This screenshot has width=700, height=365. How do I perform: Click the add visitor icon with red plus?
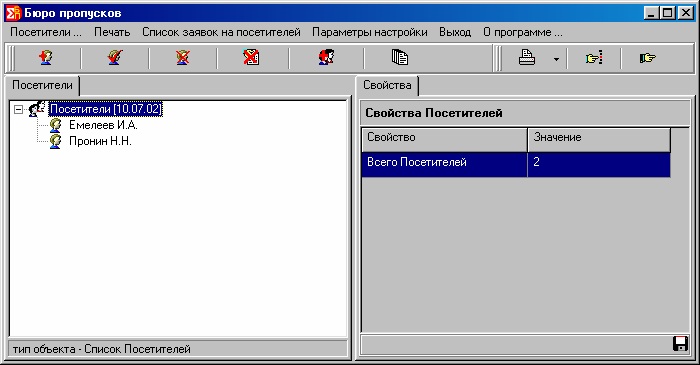(46, 58)
